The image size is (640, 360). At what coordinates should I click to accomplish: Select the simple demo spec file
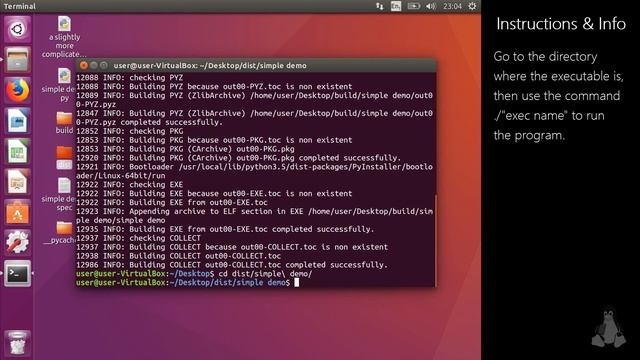[x=61, y=194]
